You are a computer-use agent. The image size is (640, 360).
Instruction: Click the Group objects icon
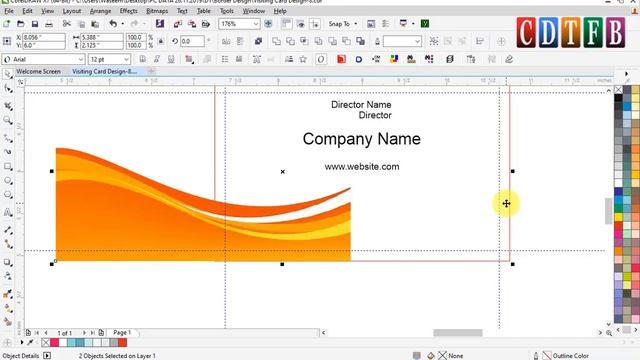(x=434, y=41)
